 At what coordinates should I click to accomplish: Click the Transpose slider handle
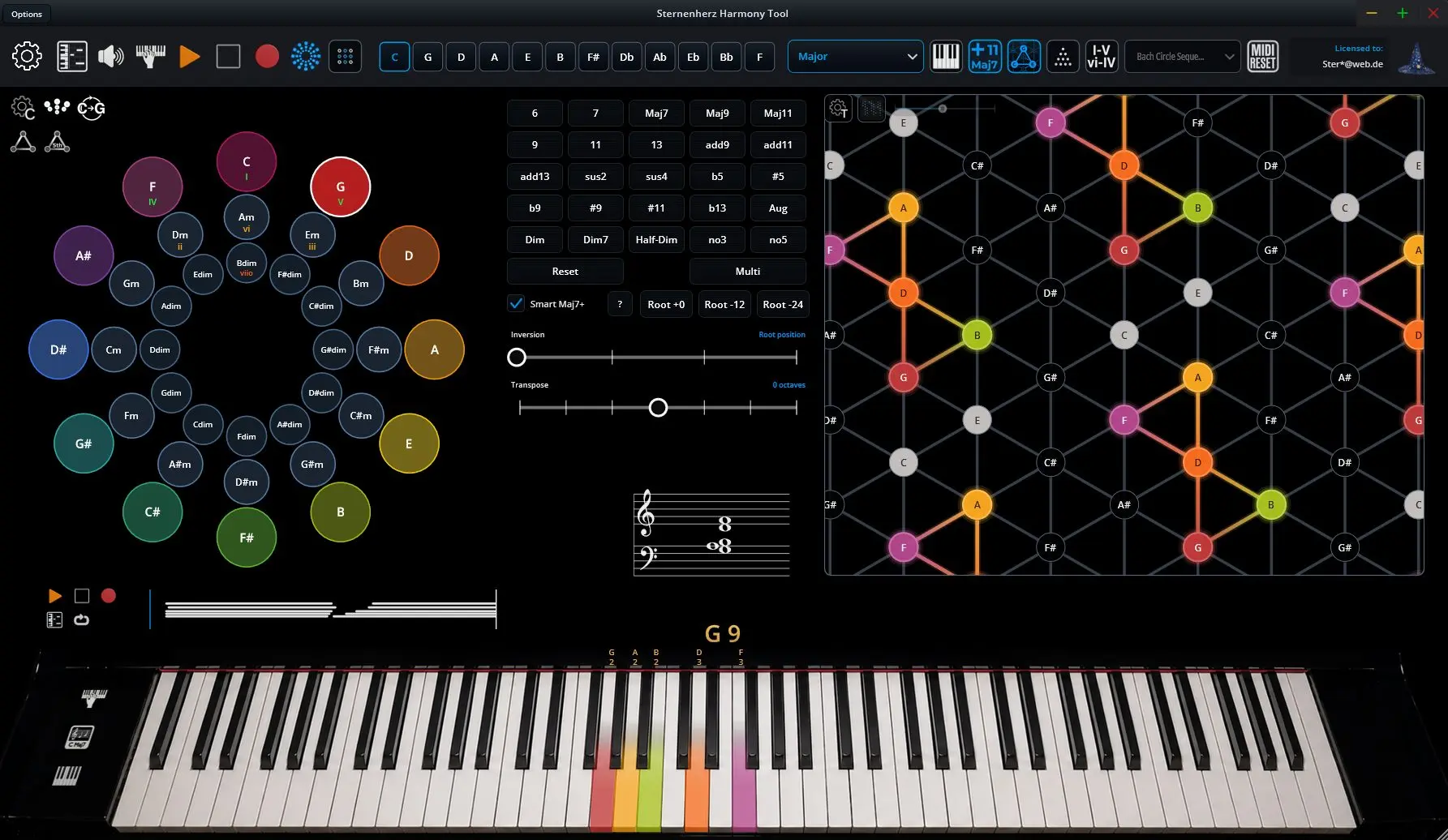click(x=658, y=407)
